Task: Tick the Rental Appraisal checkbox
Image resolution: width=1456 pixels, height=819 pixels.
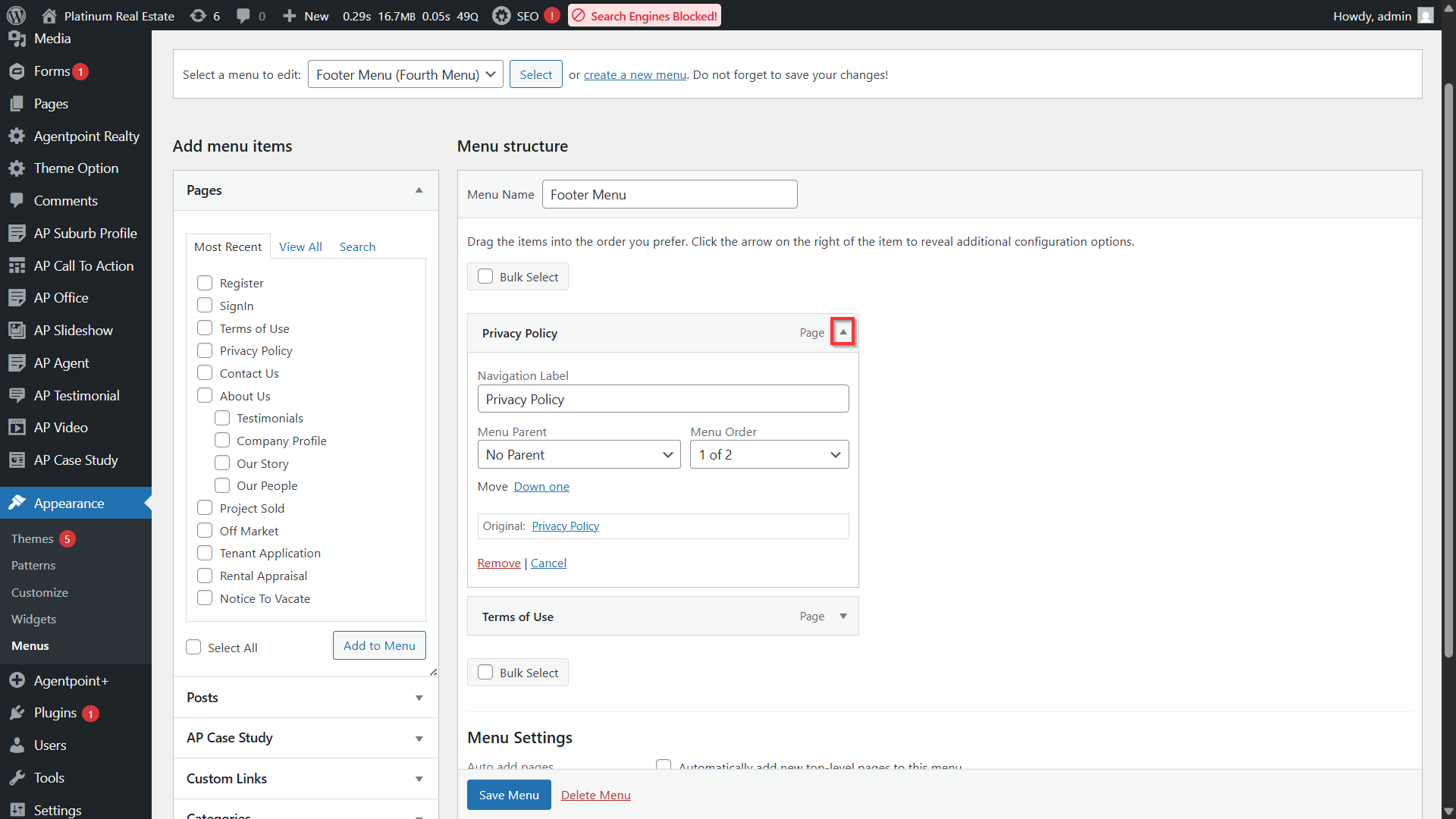Action: pyautogui.click(x=205, y=576)
